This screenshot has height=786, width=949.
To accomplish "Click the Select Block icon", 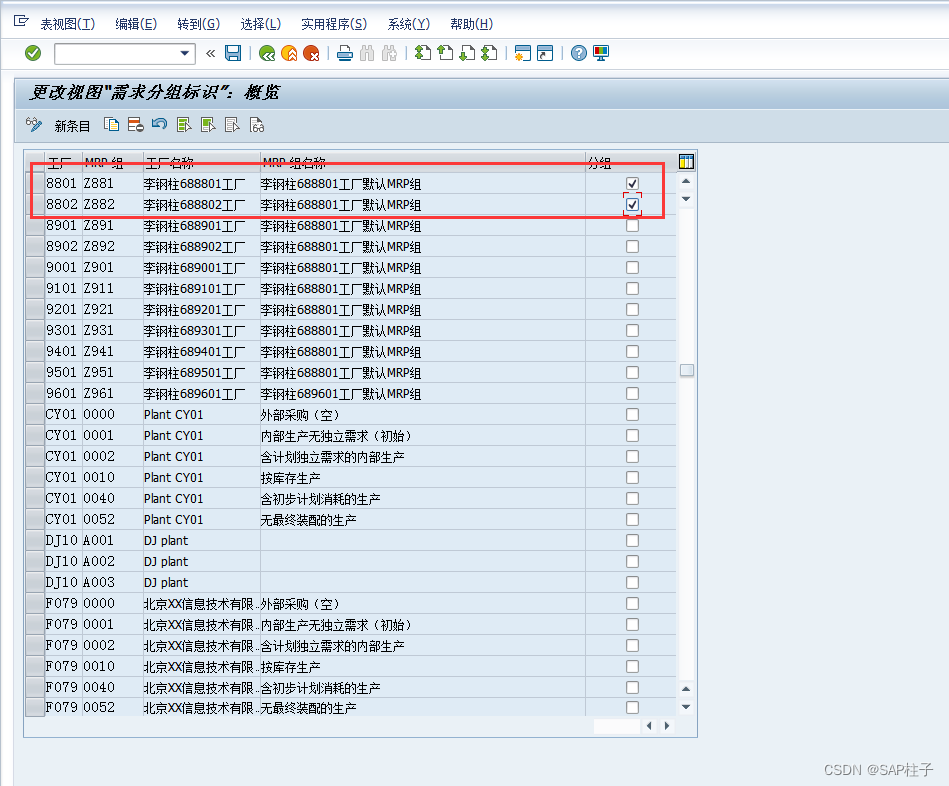I will point(208,125).
